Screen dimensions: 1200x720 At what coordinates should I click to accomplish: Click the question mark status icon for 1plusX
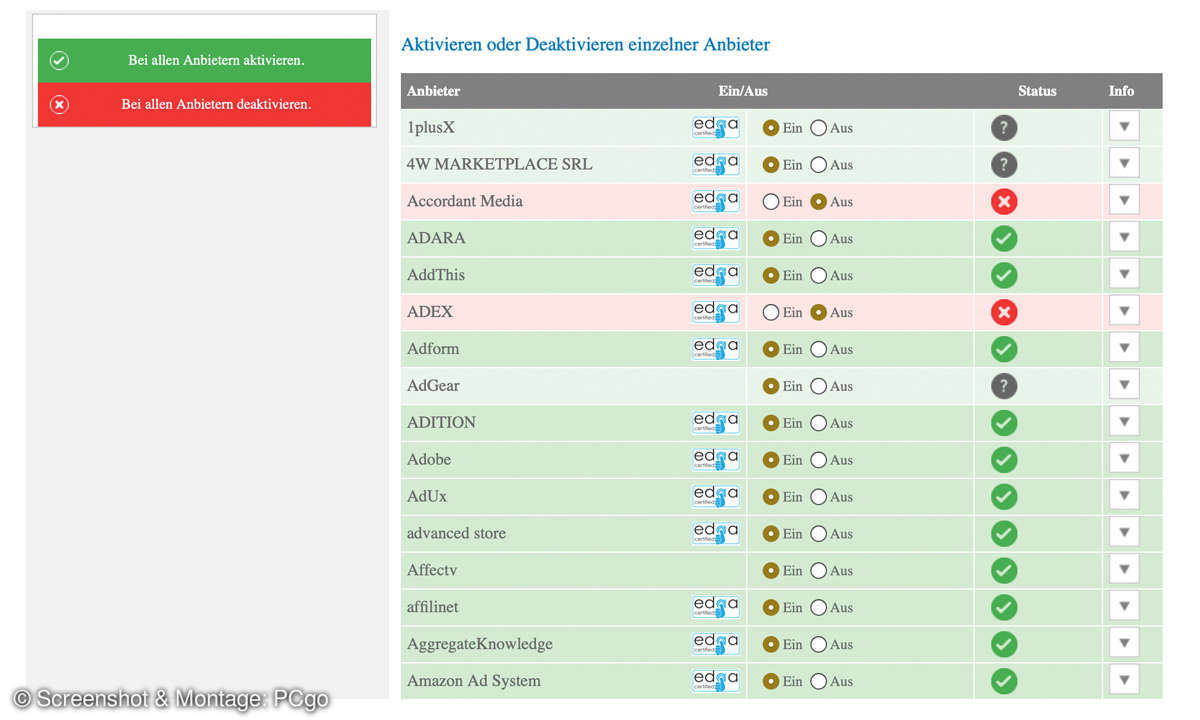tap(1004, 128)
